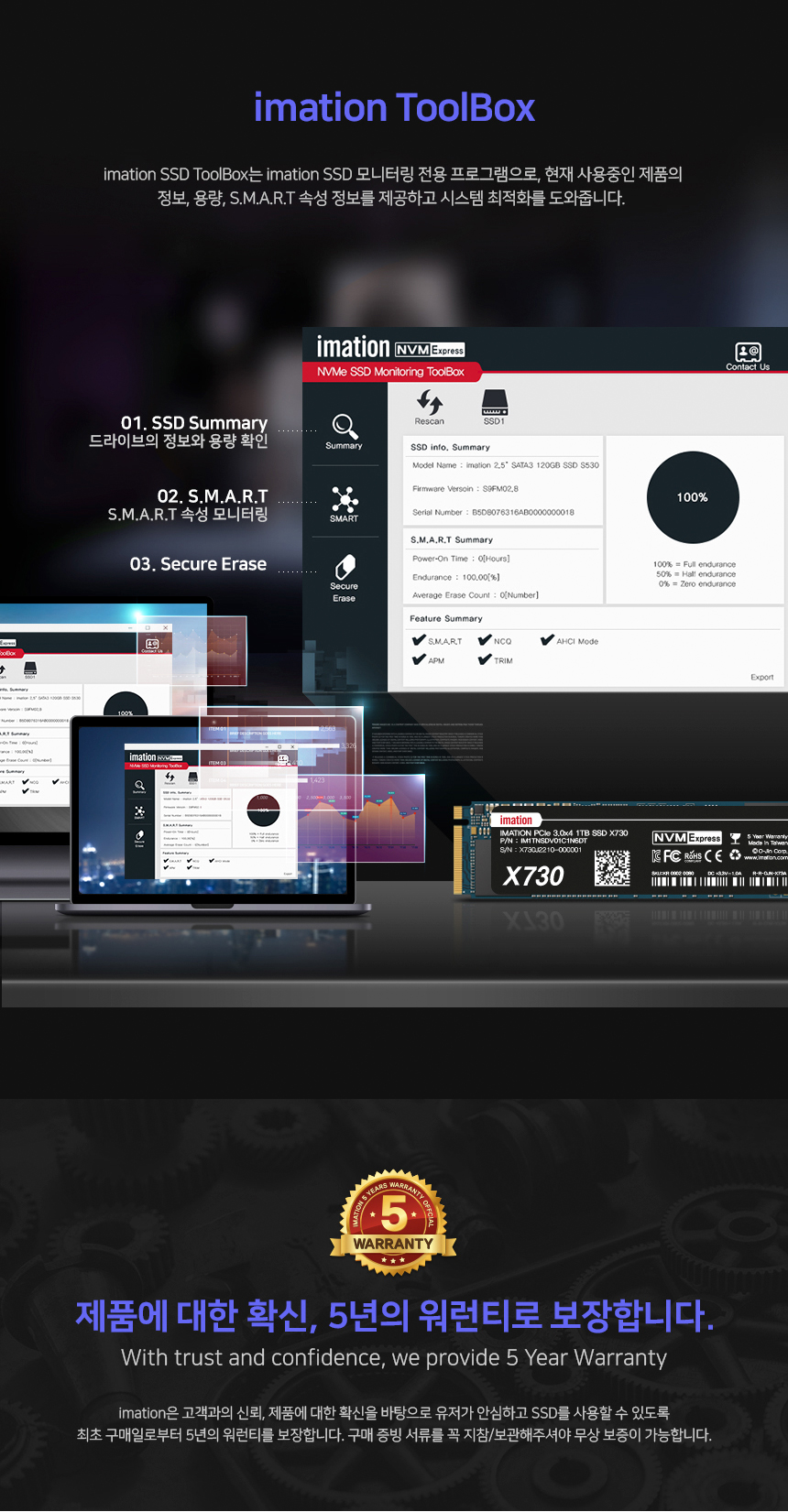The image size is (788, 1512).
Task: Click the 01. SSD Summary label
Action: point(194,423)
